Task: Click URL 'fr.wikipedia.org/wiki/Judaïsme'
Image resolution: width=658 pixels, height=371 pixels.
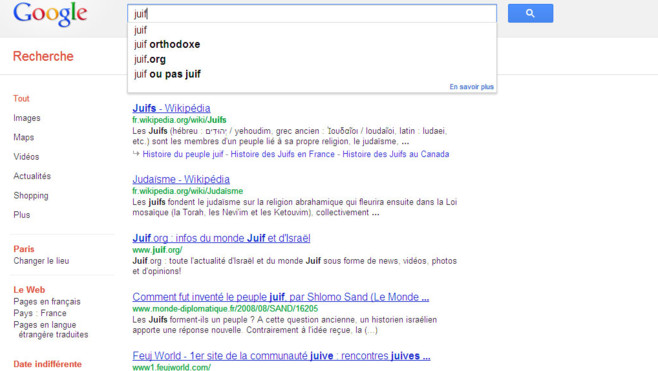Action: click(188, 191)
